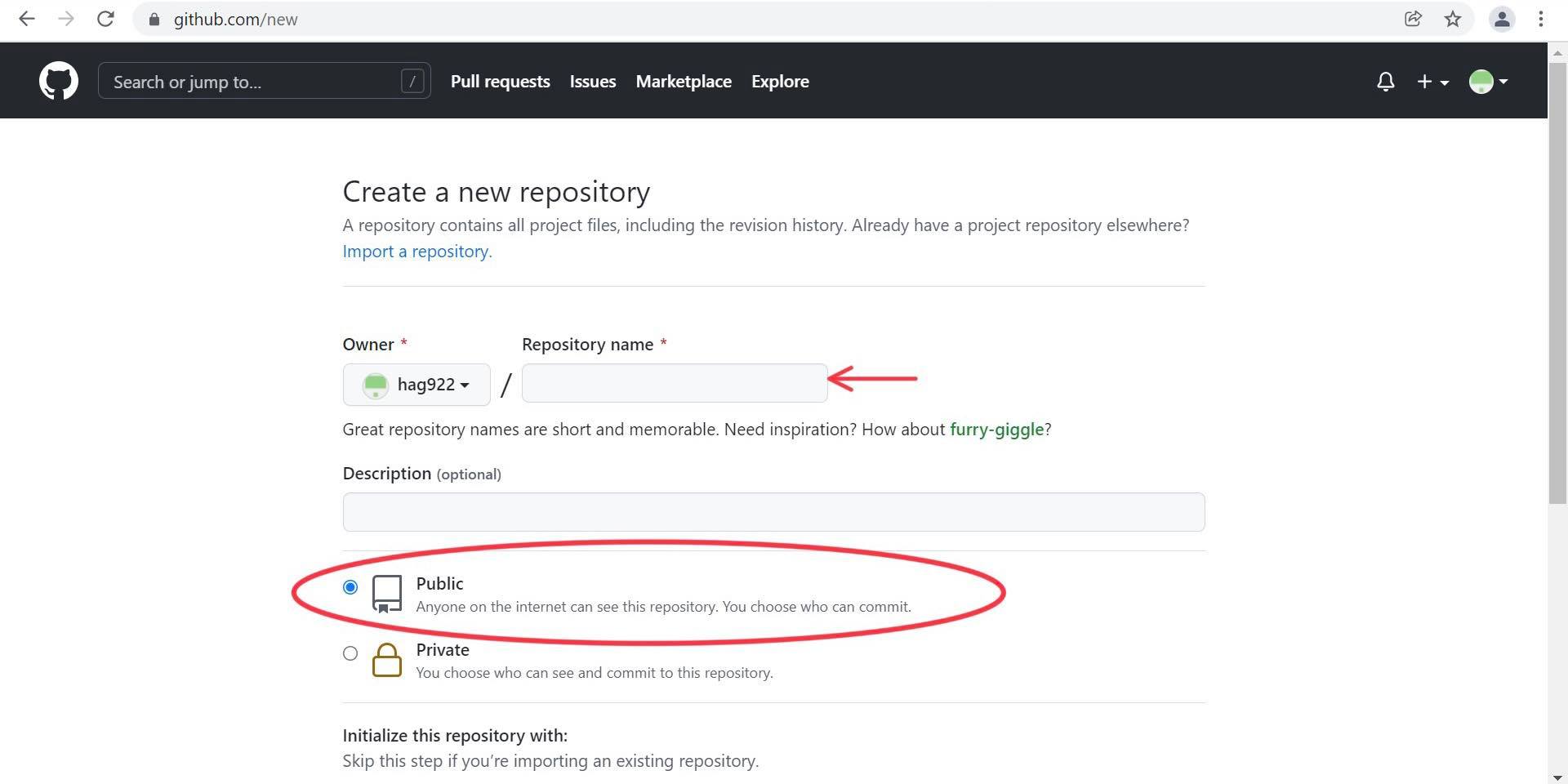Click the browser reload icon
Screen dimensions: 1568x784
click(105, 19)
